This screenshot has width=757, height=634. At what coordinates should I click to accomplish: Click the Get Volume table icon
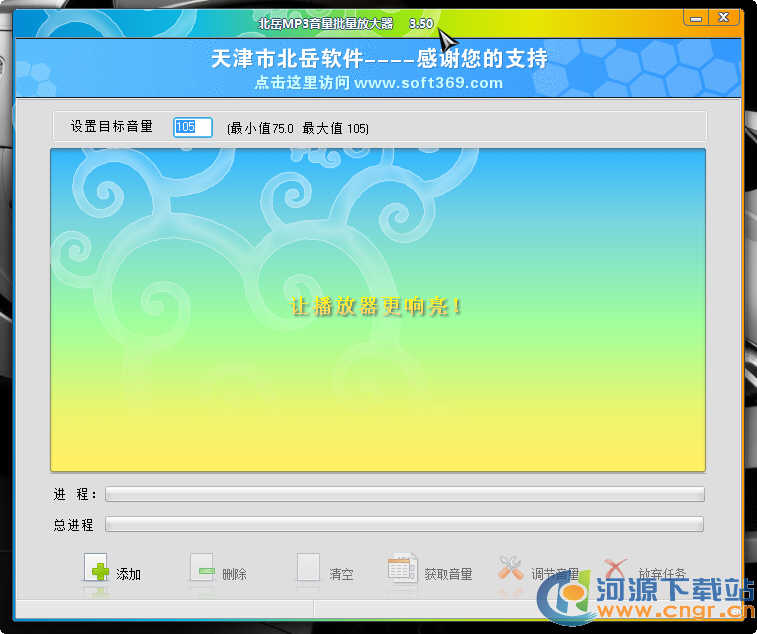click(x=402, y=568)
